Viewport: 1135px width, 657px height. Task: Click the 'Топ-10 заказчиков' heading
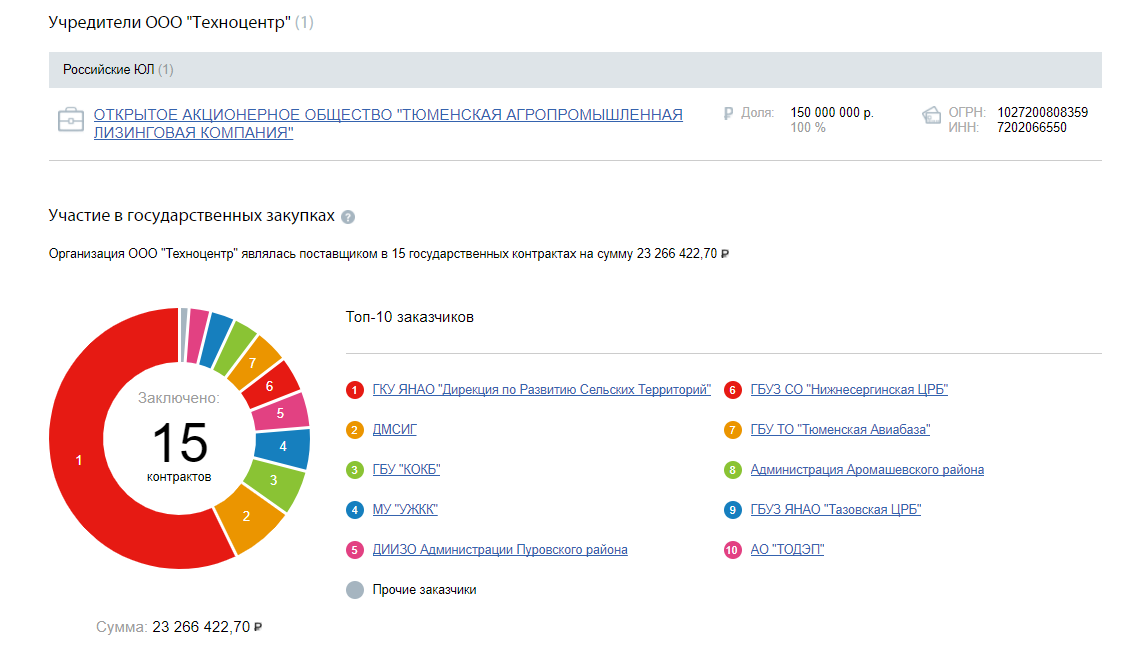410,317
